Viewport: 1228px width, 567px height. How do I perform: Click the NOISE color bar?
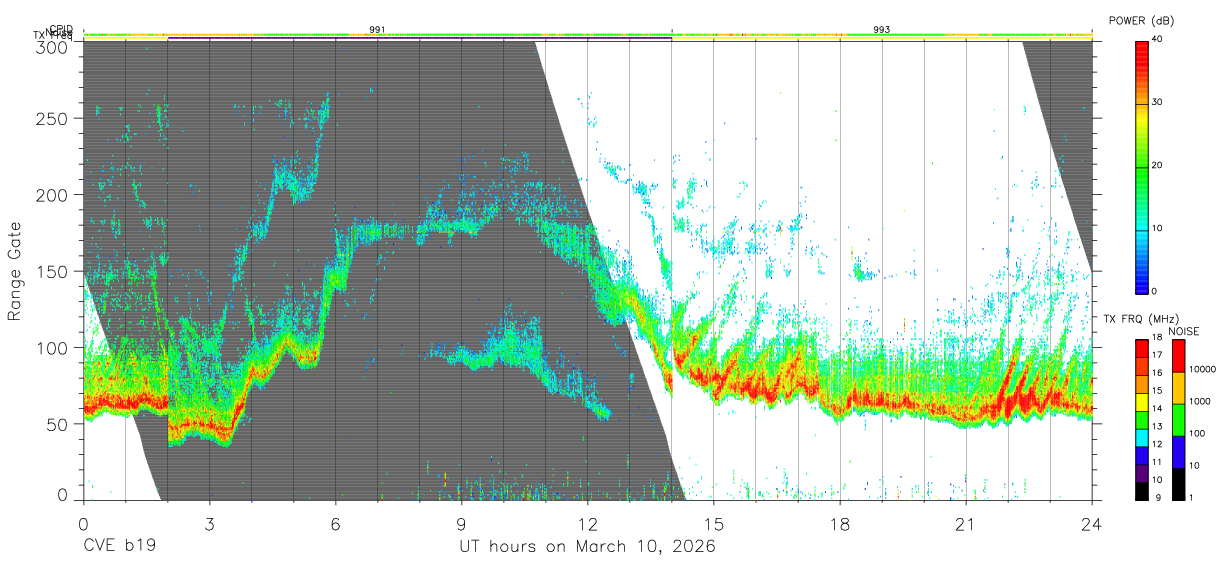coord(1178,419)
